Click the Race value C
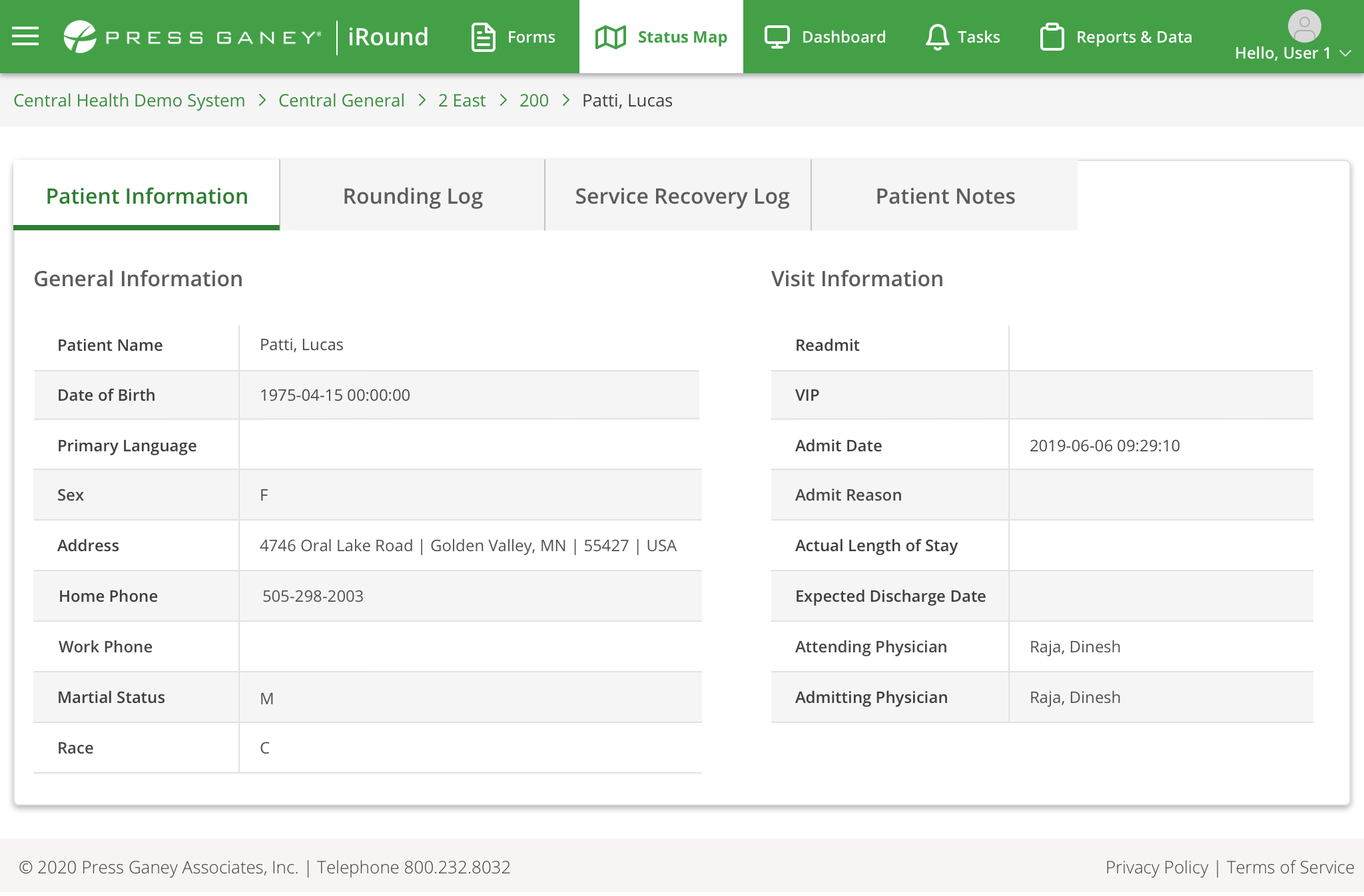 coord(264,748)
